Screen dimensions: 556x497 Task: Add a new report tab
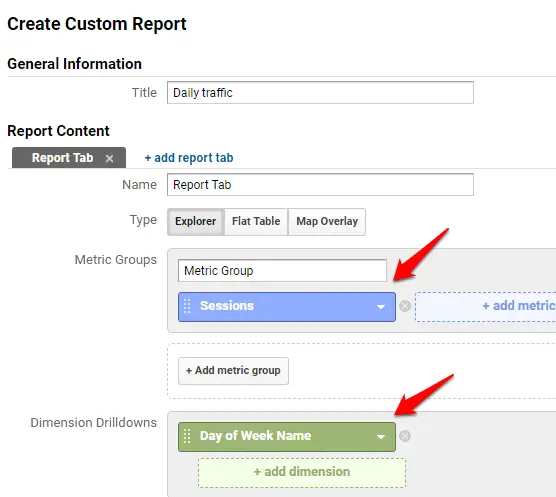tap(189, 158)
